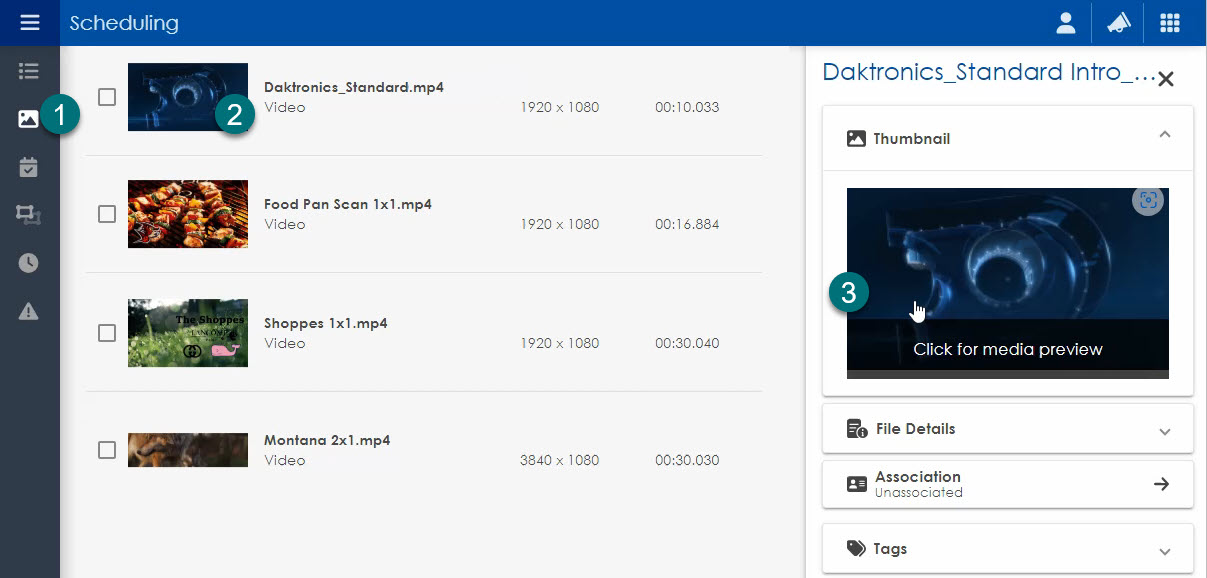Check the Montana 2x1.mp4 checkbox

106,450
